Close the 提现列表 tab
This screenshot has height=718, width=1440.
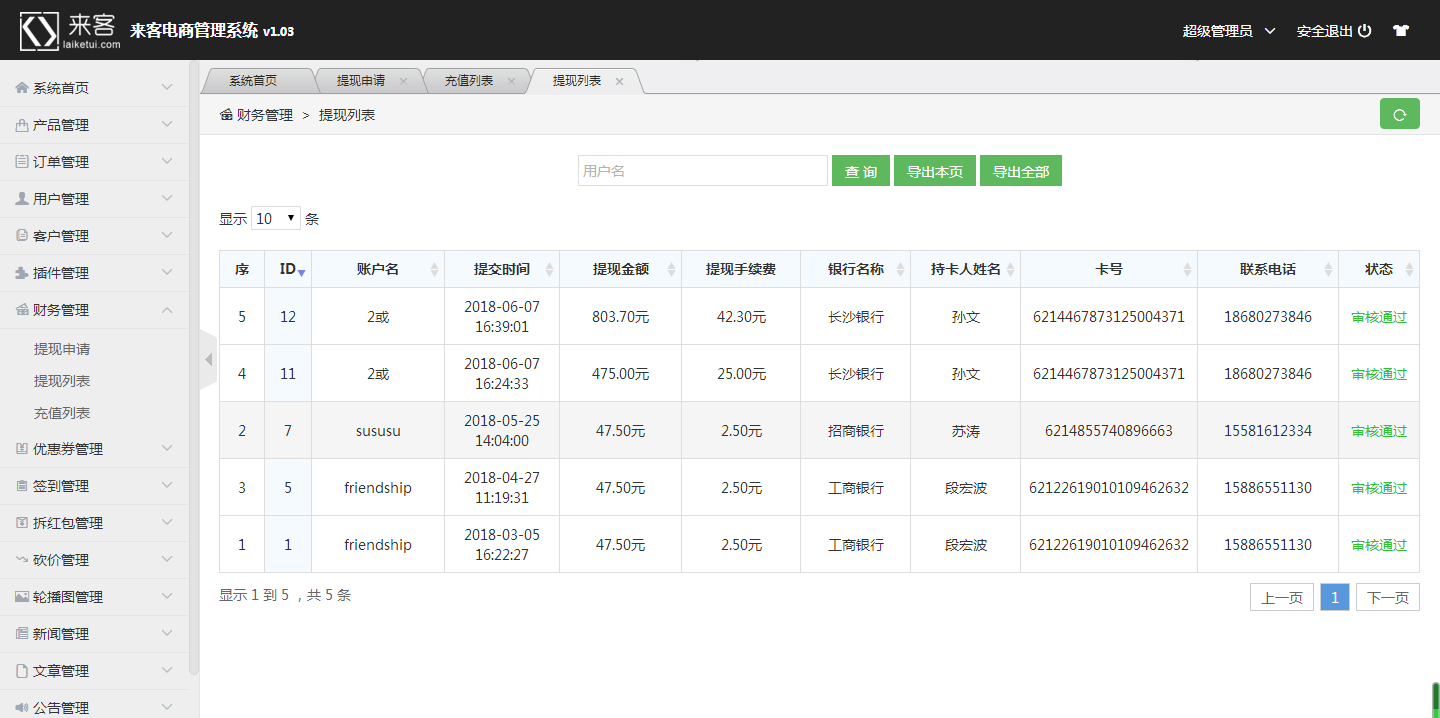pyautogui.click(x=619, y=81)
